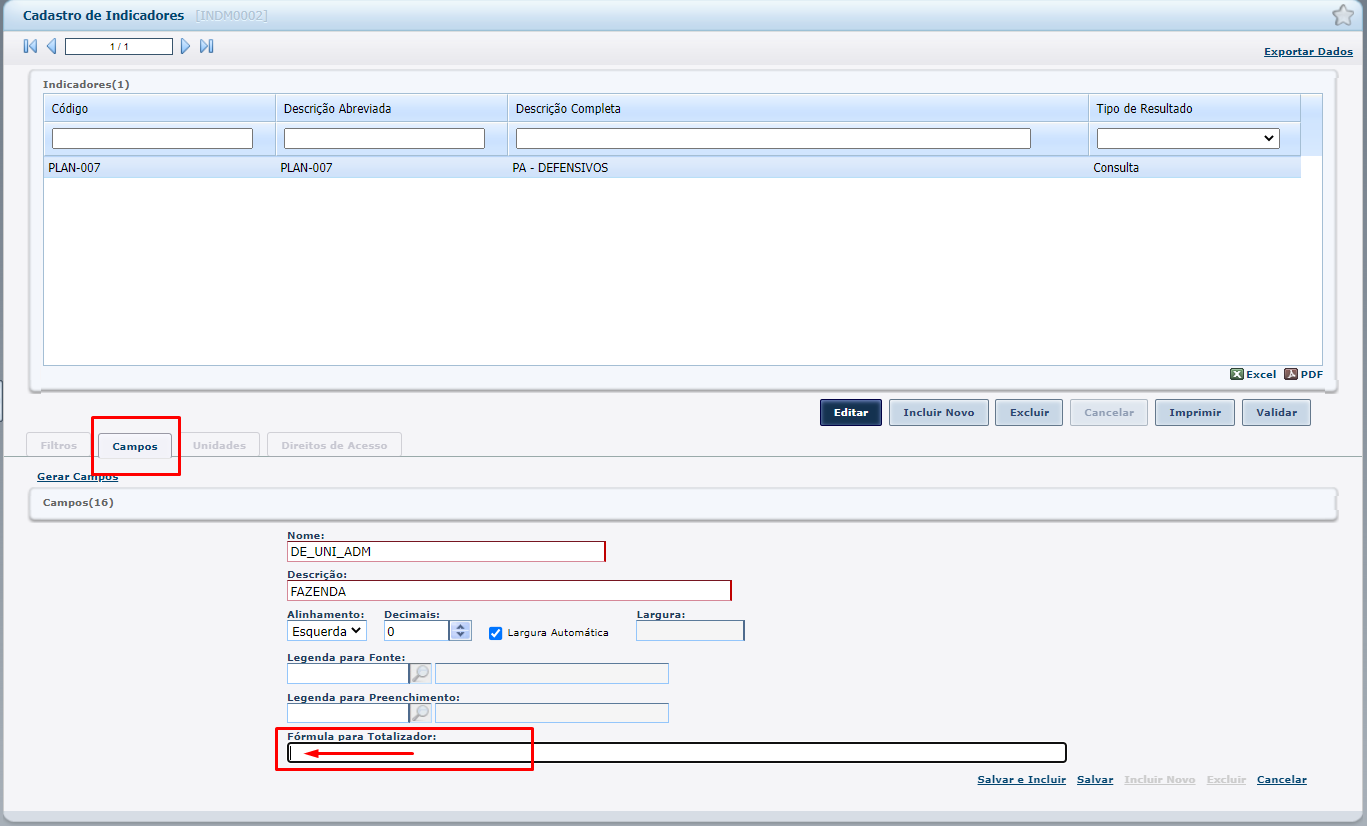1367x826 pixels.
Task: Open the Legenda para Preenchimento search magnifier
Action: point(421,713)
